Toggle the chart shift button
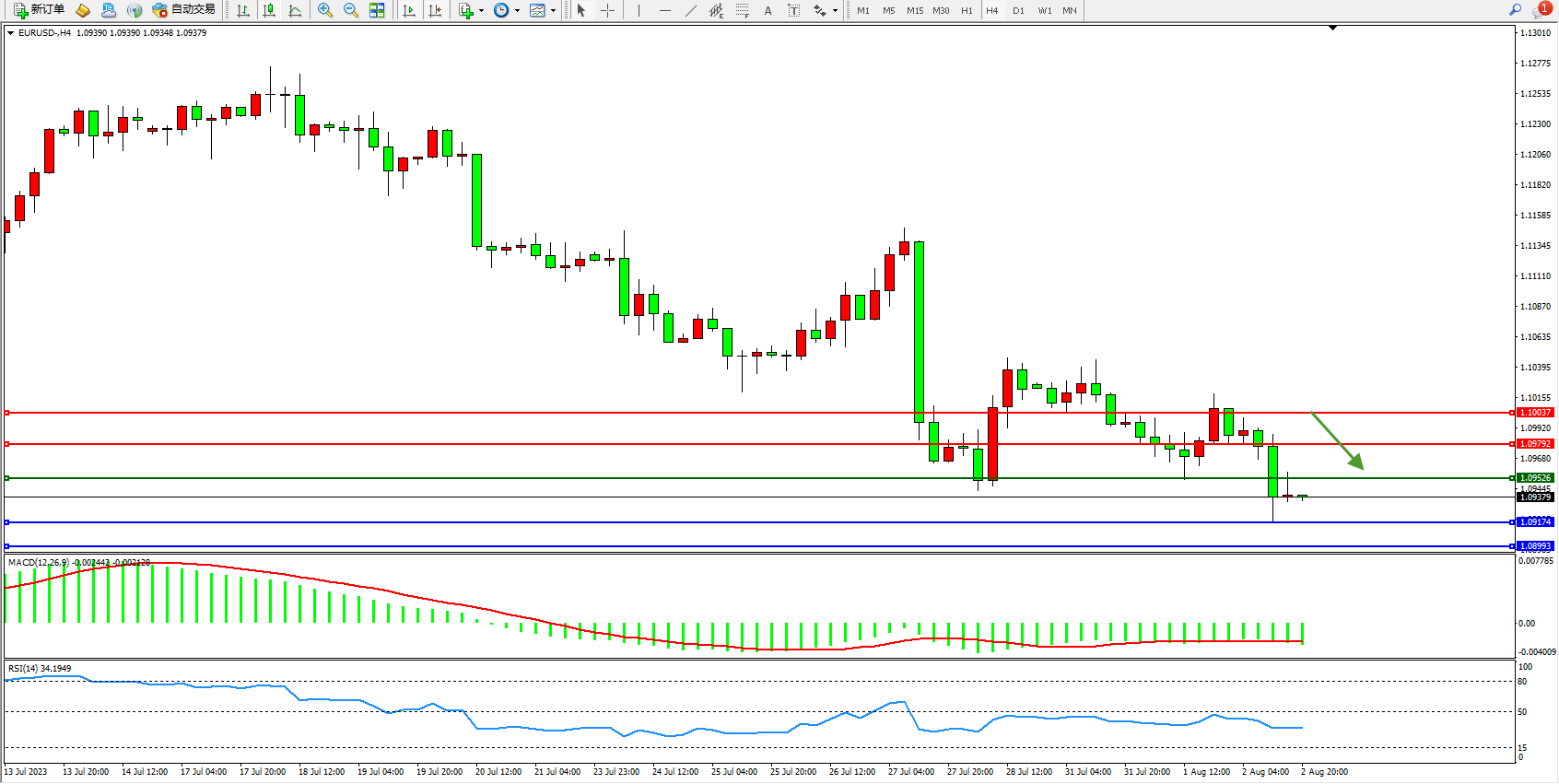This screenshot has height=784, width=1559. [x=435, y=10]
